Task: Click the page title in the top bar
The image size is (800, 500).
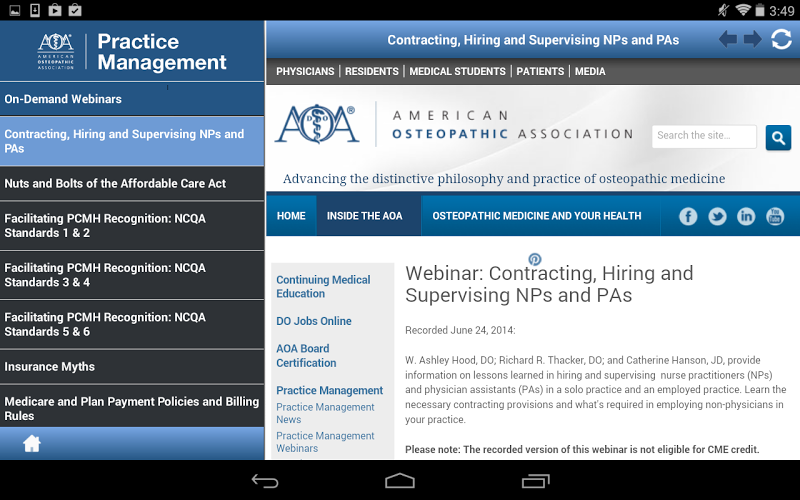Action: click(x=533, y=40)
